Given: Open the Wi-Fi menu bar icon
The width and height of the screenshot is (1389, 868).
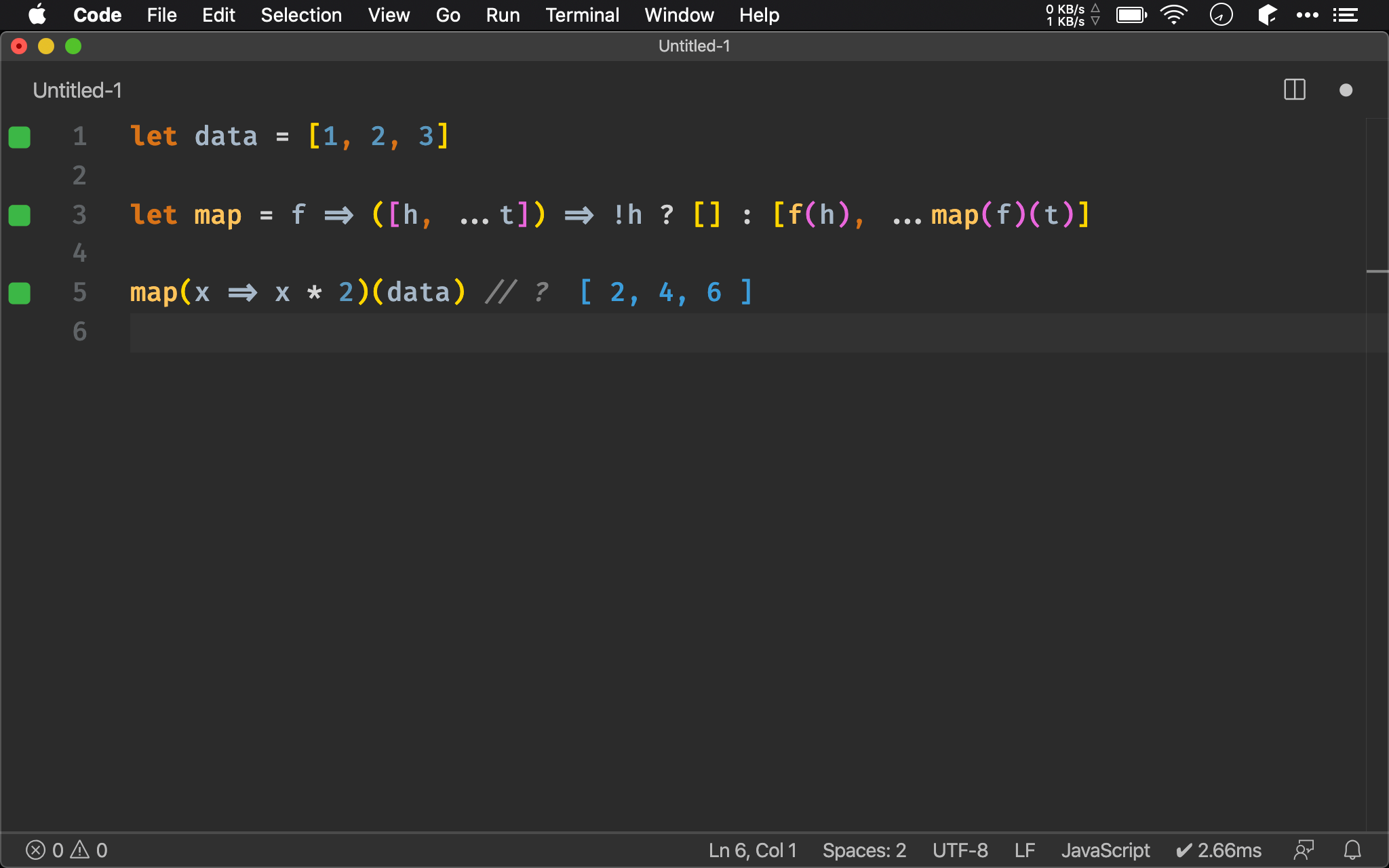Looking at the screenshot, I should [1173, 15].
